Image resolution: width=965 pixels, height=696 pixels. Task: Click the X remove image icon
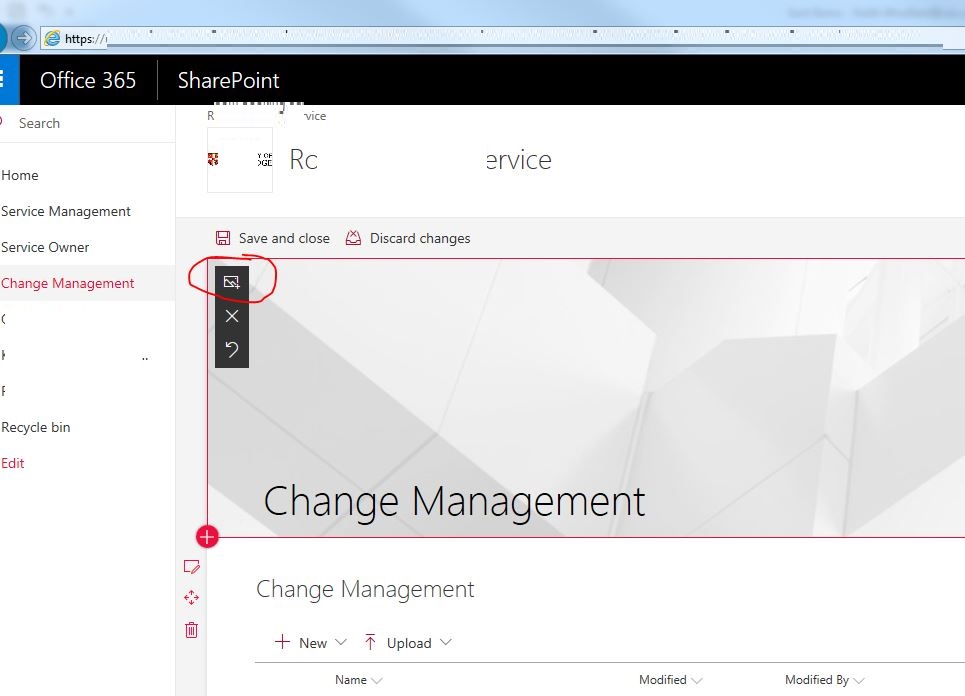tap(232, 316)
